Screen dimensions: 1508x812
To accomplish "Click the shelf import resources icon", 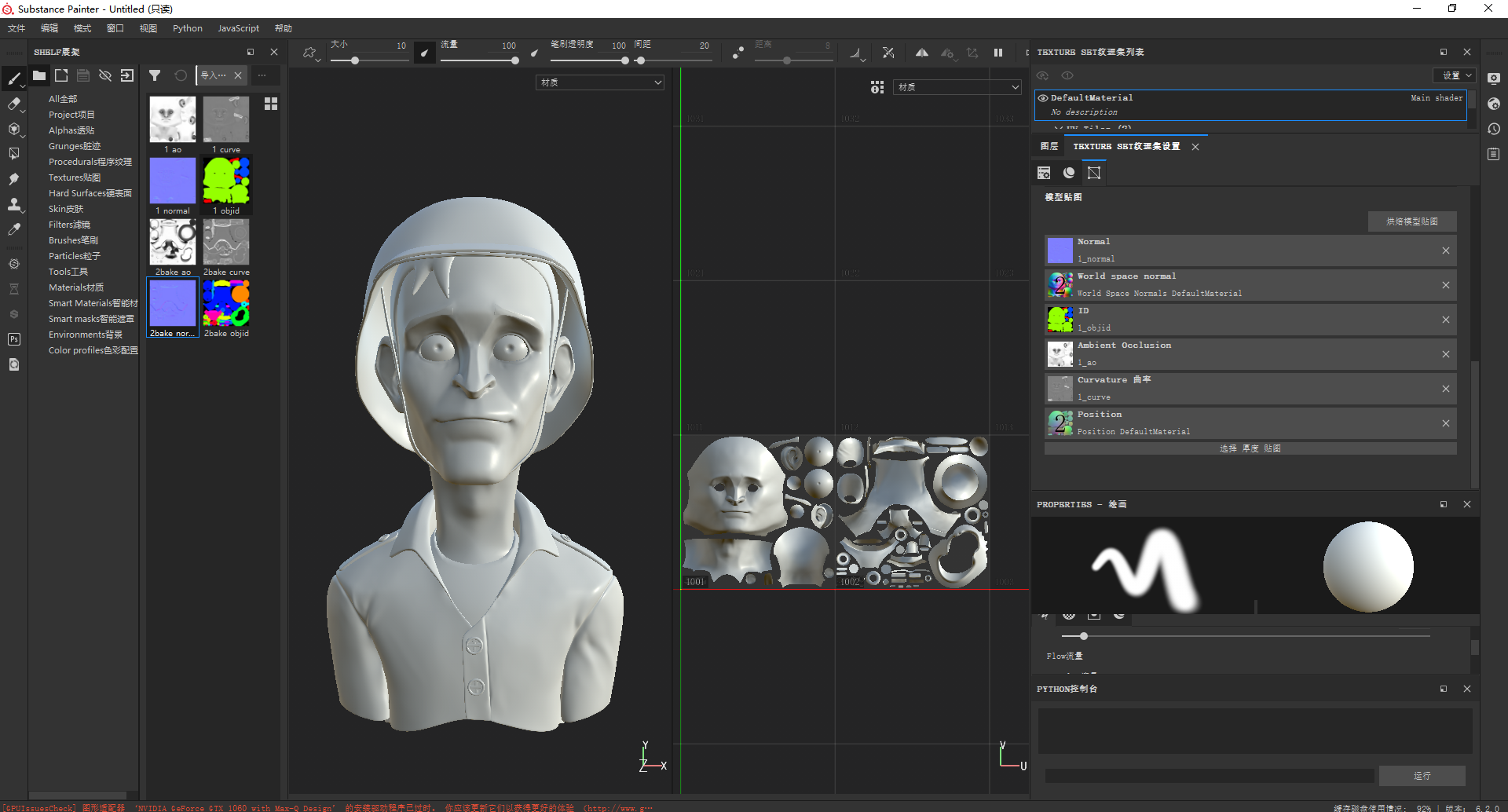I will pos(127,75).
